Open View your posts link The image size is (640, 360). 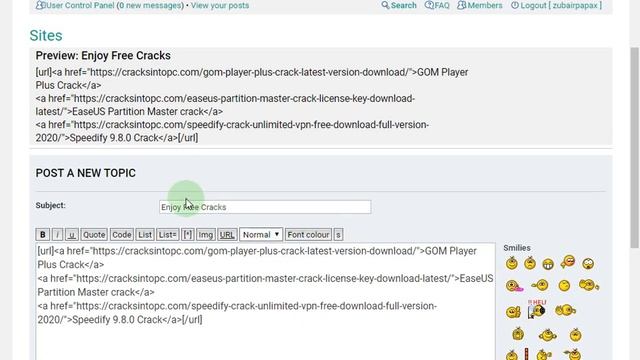tap(220, 5)
